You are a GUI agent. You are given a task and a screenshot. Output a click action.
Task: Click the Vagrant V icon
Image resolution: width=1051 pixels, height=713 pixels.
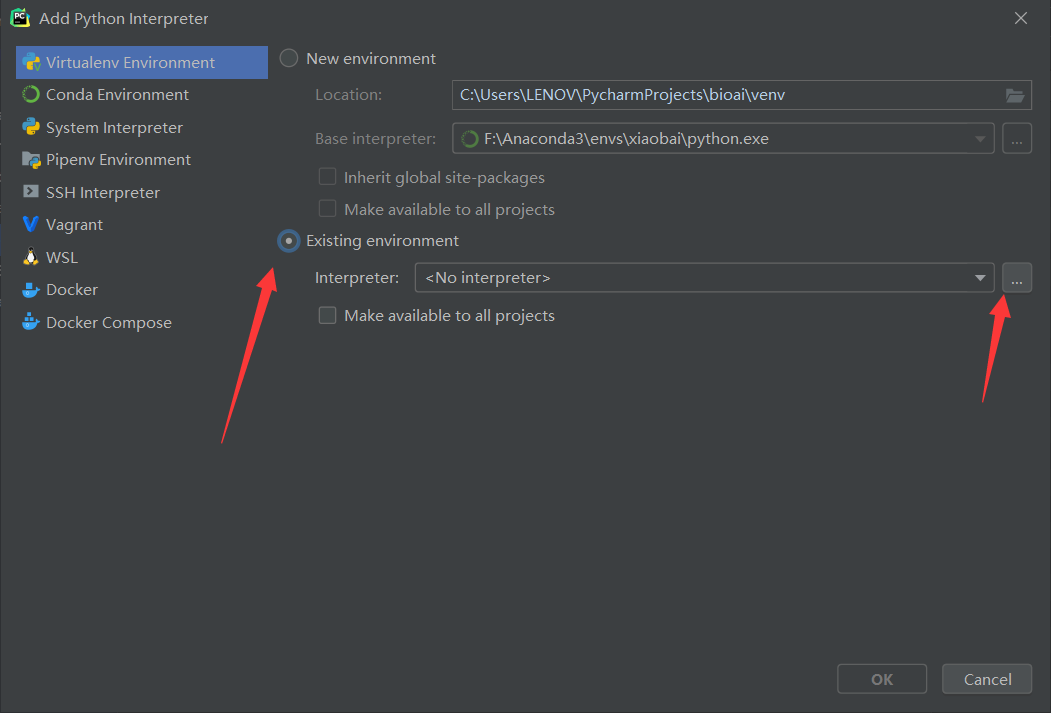click(x=31, y=224)
